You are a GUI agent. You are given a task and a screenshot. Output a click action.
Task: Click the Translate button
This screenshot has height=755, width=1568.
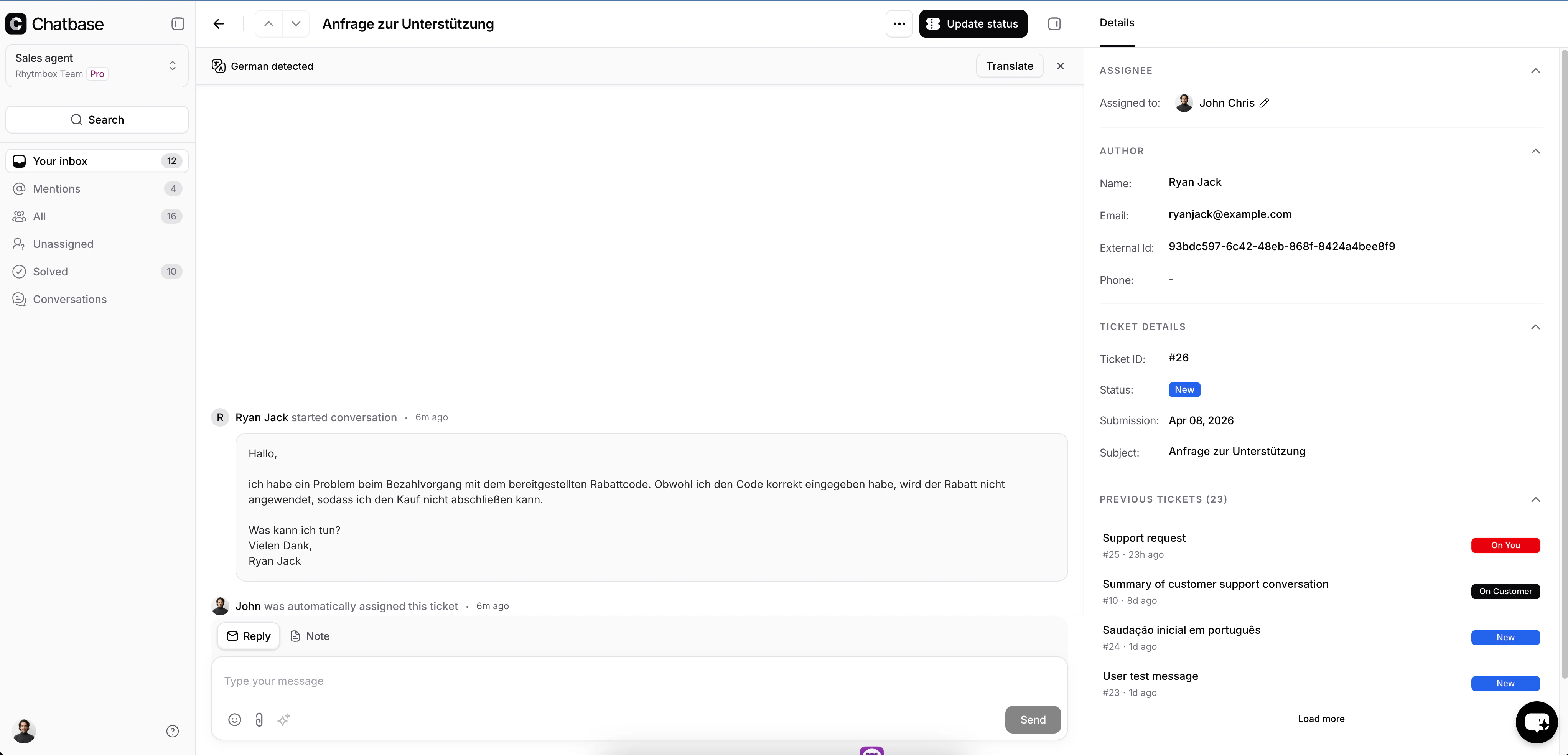point(1009,66)
